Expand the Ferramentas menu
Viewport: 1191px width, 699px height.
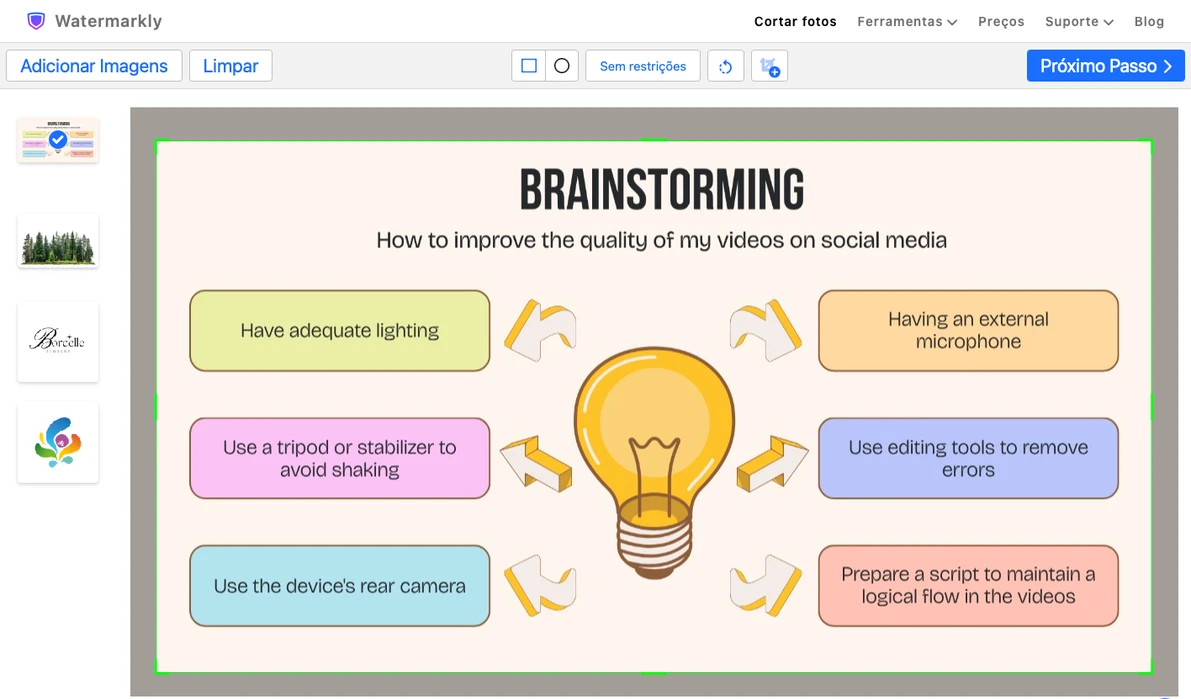coord(907,21)
